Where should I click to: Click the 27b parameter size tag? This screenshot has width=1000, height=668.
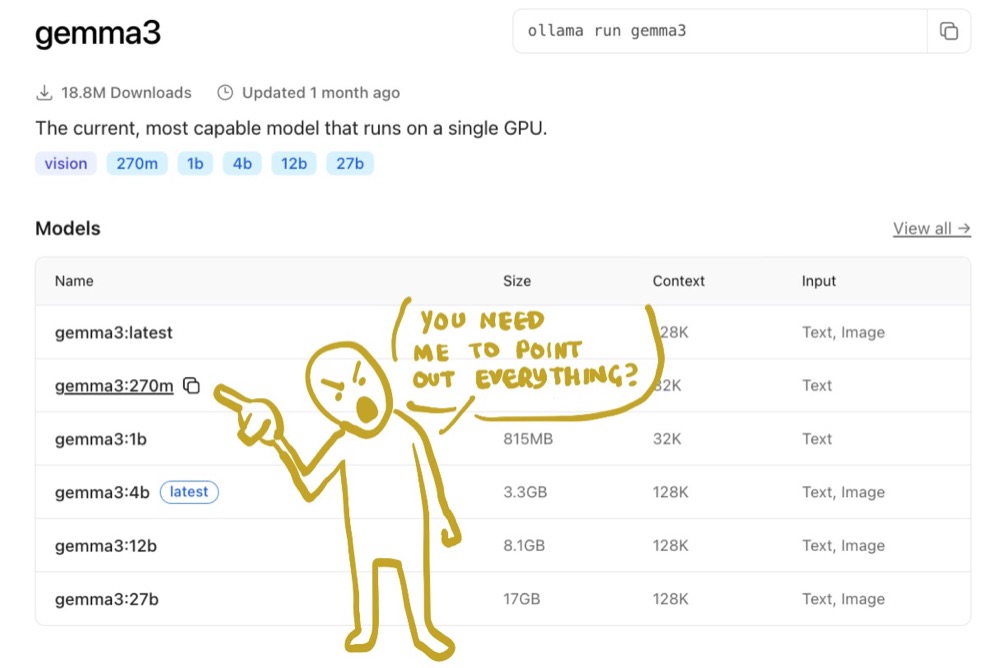pos(350,163)
